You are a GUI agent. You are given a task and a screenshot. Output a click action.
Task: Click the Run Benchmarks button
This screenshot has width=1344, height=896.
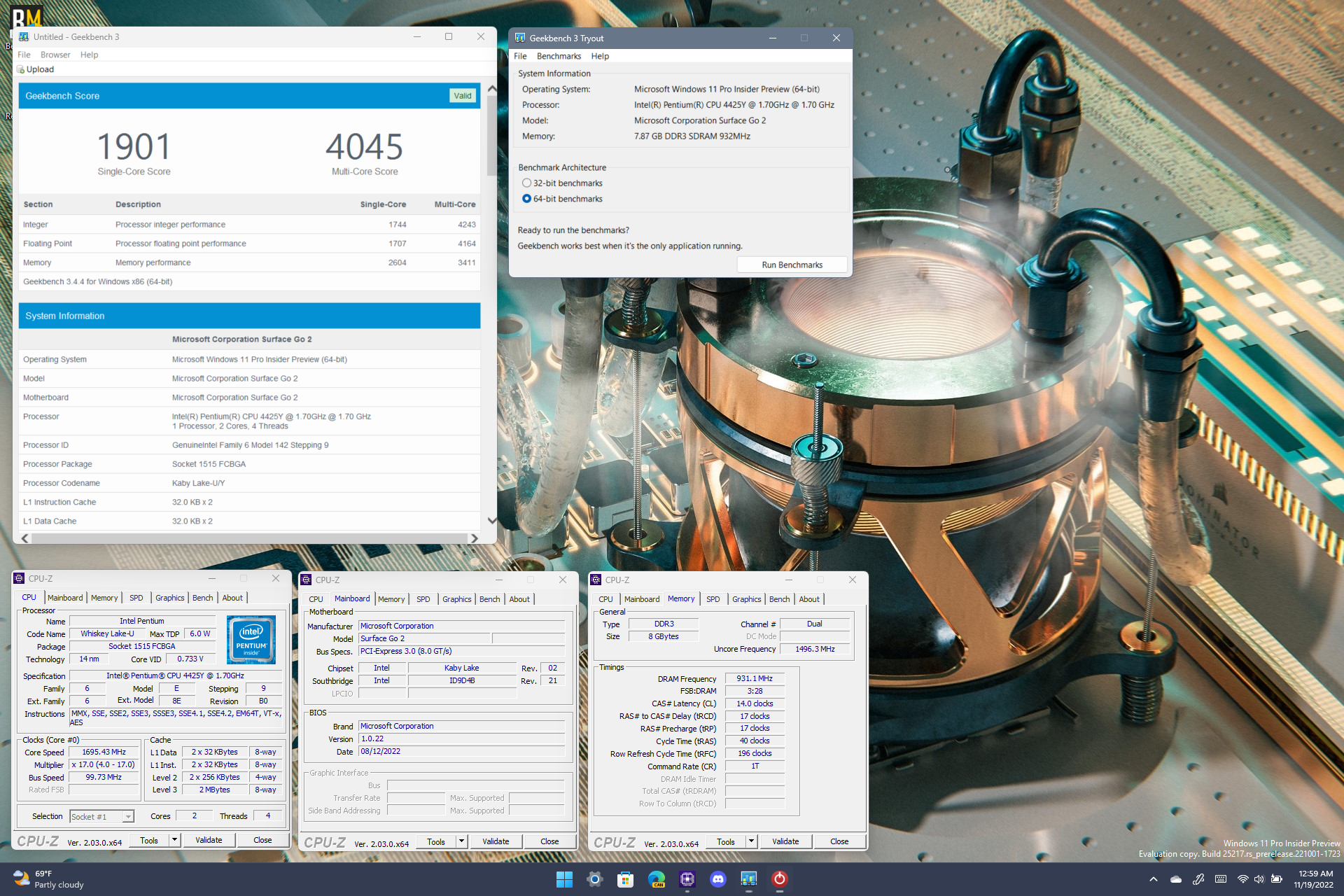792,265
